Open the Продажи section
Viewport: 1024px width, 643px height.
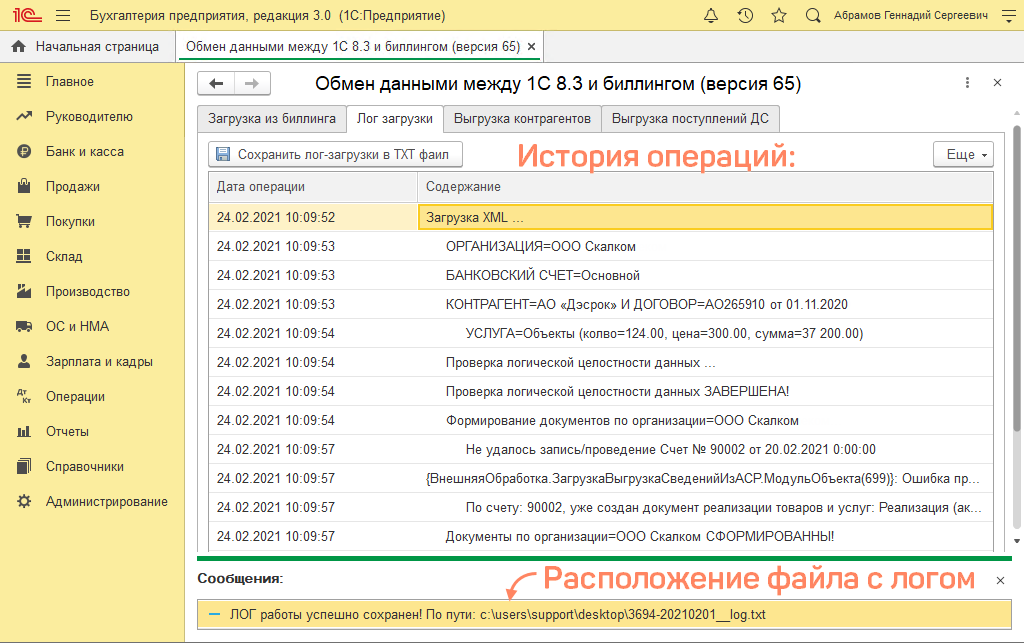(72, 187)
